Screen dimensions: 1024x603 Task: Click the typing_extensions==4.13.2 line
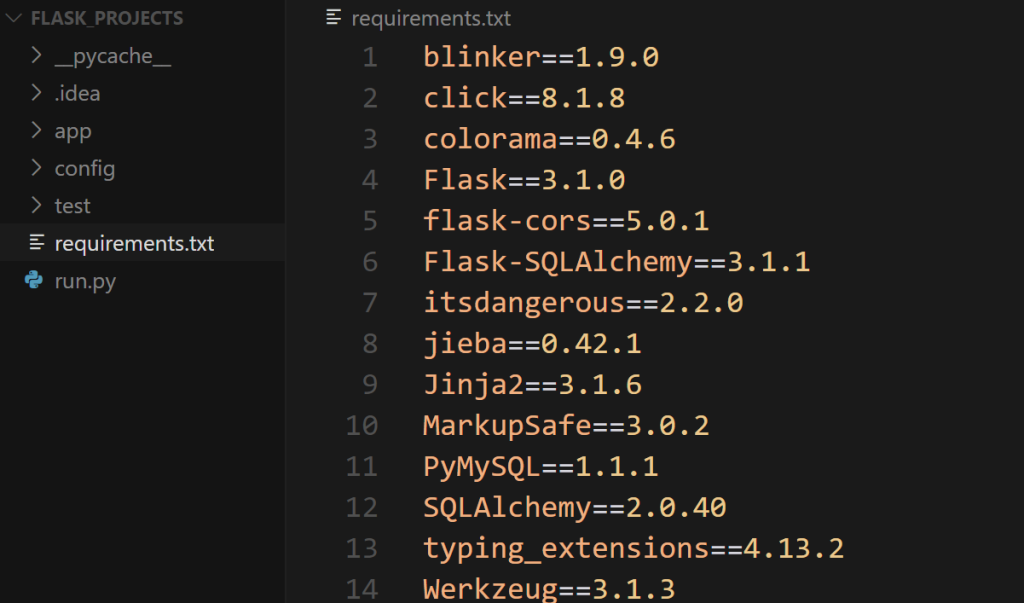click(x=632, y=548)
